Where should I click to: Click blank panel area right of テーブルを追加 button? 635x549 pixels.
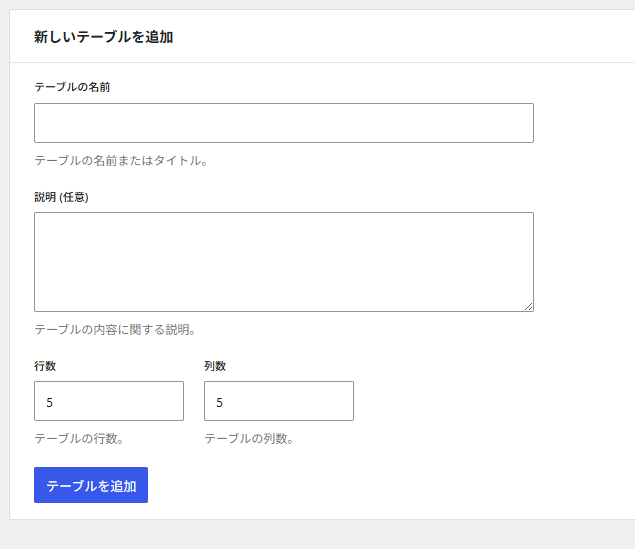[380, 485]
